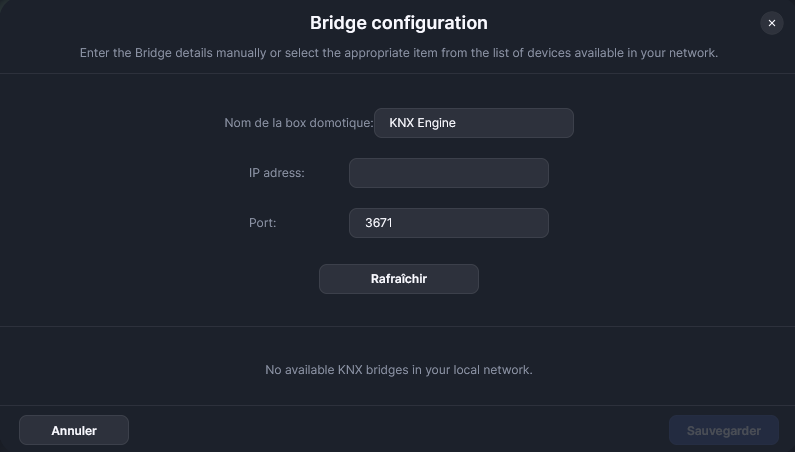Click the word "domotique" in the name label
The image size is (795, 452).
(342, 123)
